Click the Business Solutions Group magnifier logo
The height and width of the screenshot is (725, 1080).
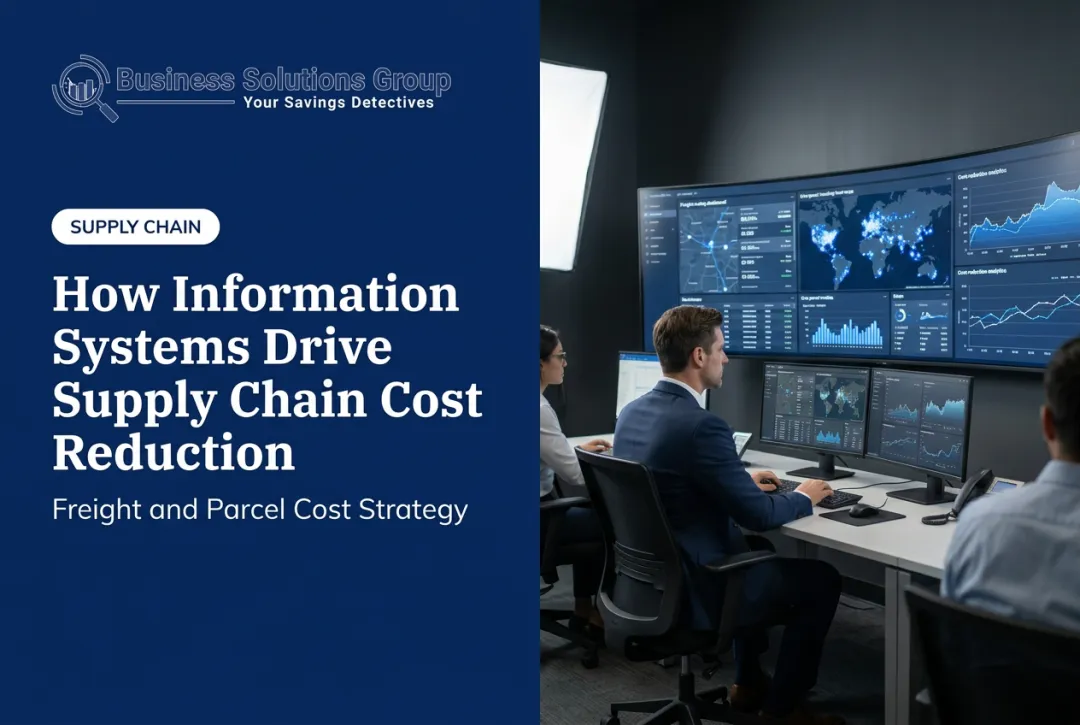[84, 88]
